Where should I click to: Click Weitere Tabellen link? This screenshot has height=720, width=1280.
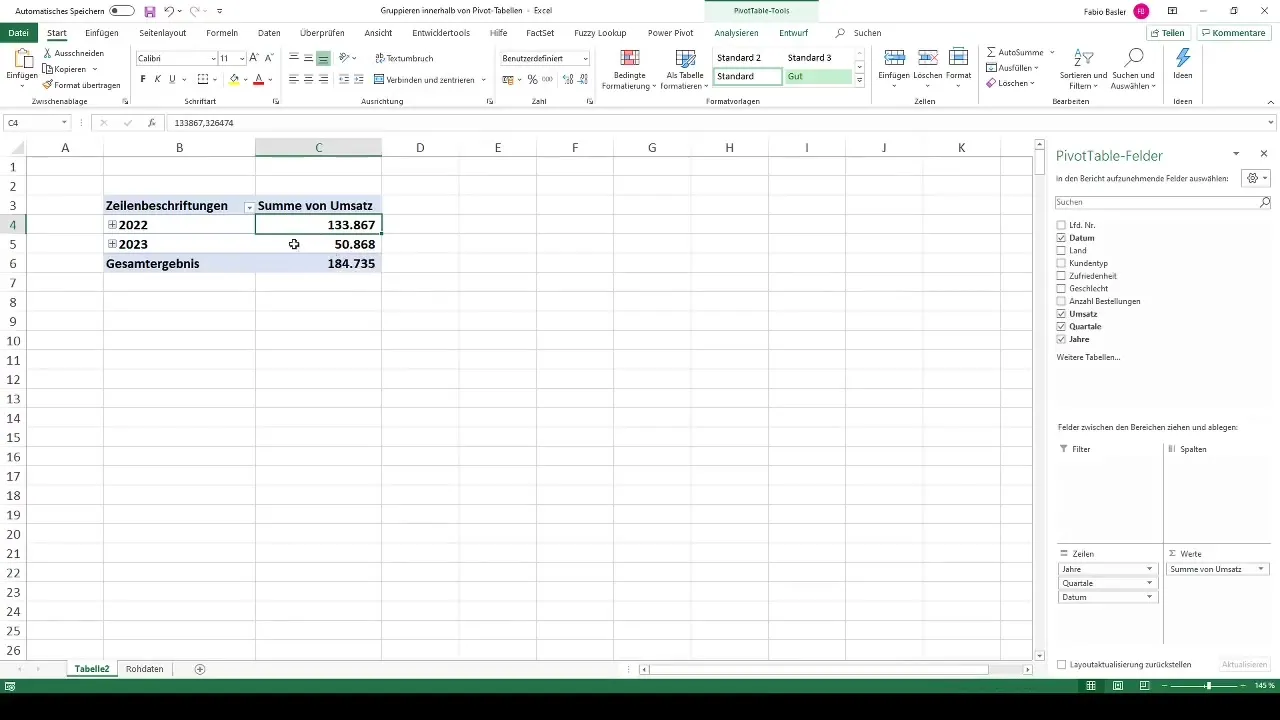(x=1088, y=357)
